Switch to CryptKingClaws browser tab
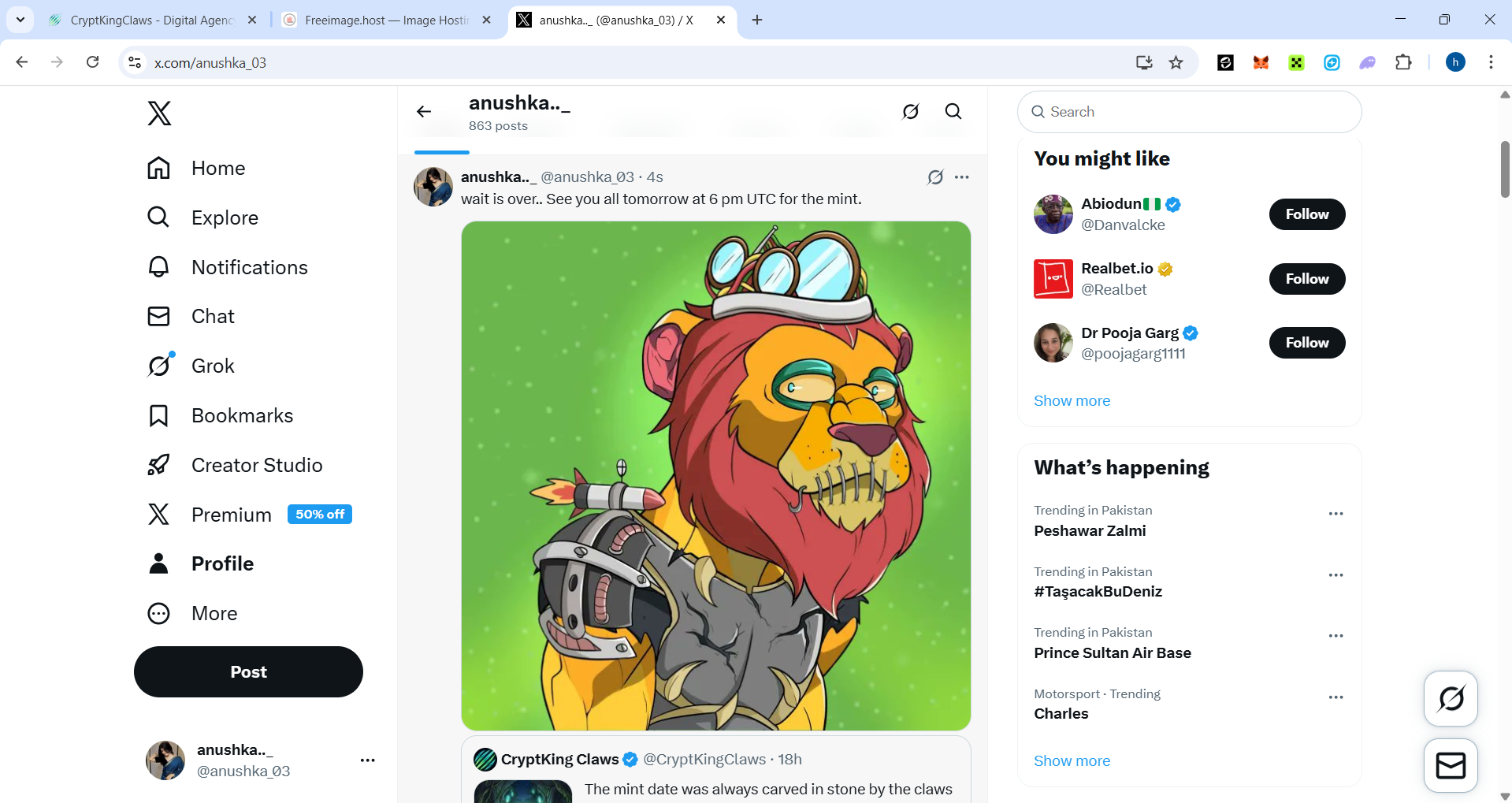Screen dimensions: 1512x803 (151, 20)
